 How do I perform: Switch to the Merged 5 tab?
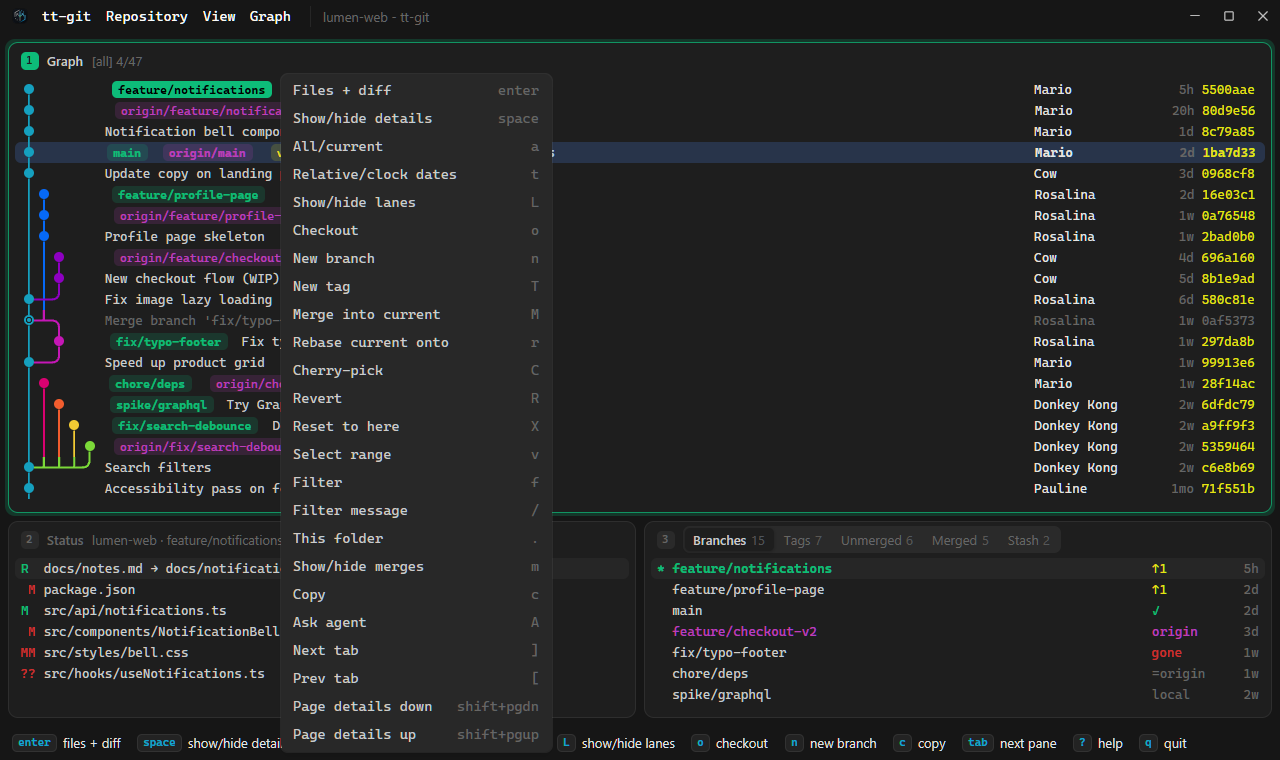pos(960,540)
